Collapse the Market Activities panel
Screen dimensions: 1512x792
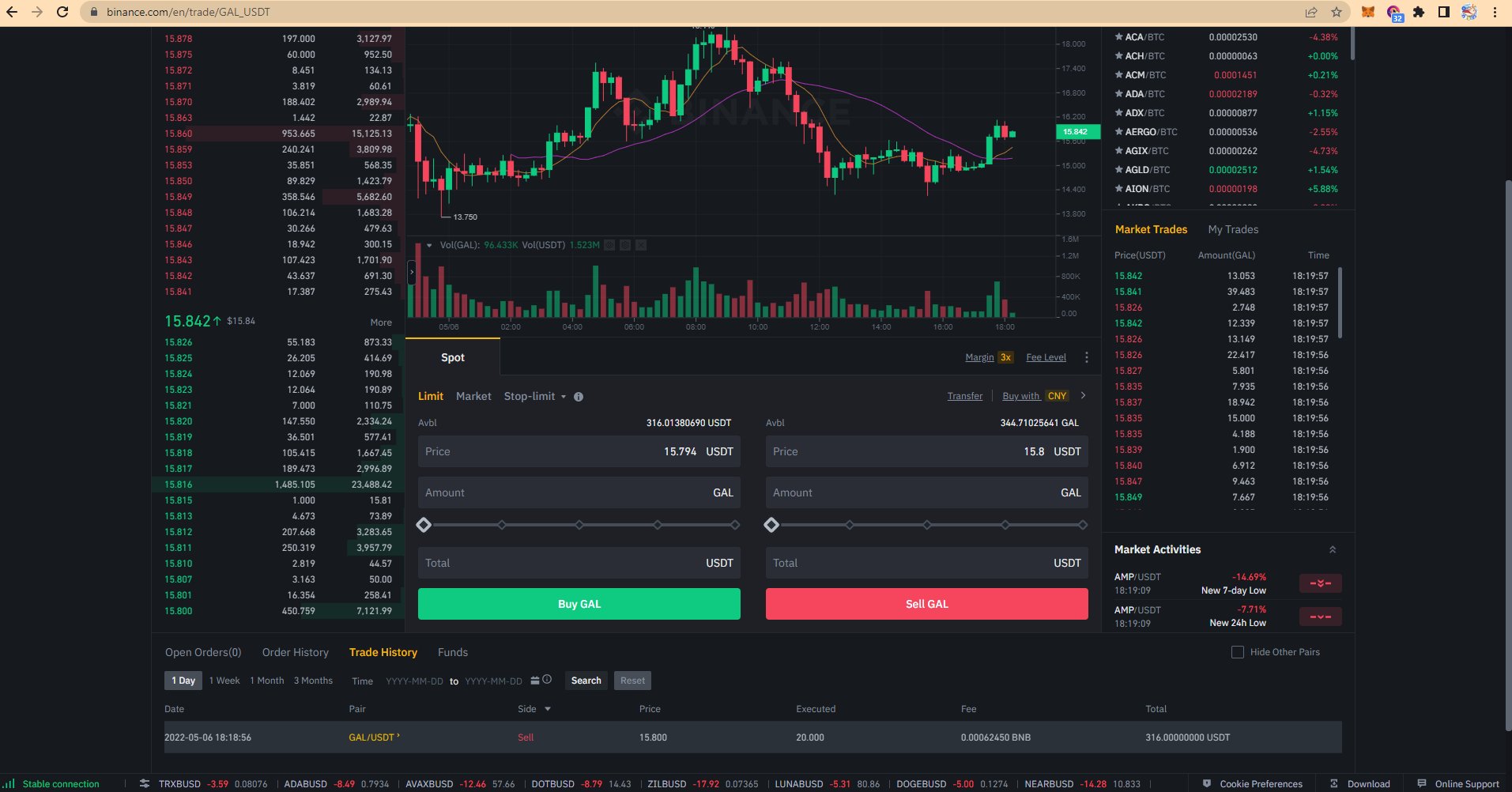[1333, 549]
